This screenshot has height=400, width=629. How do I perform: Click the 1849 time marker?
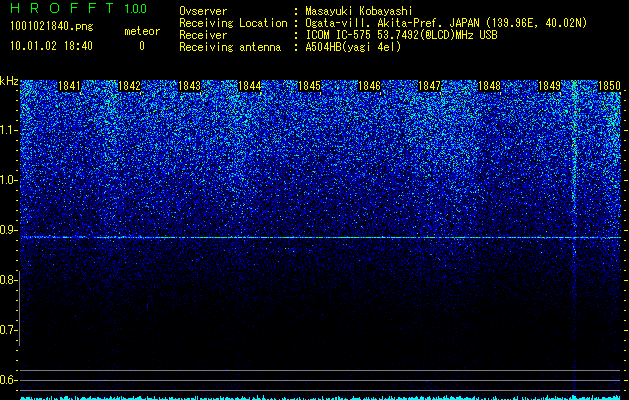click(x=549, y=86)
